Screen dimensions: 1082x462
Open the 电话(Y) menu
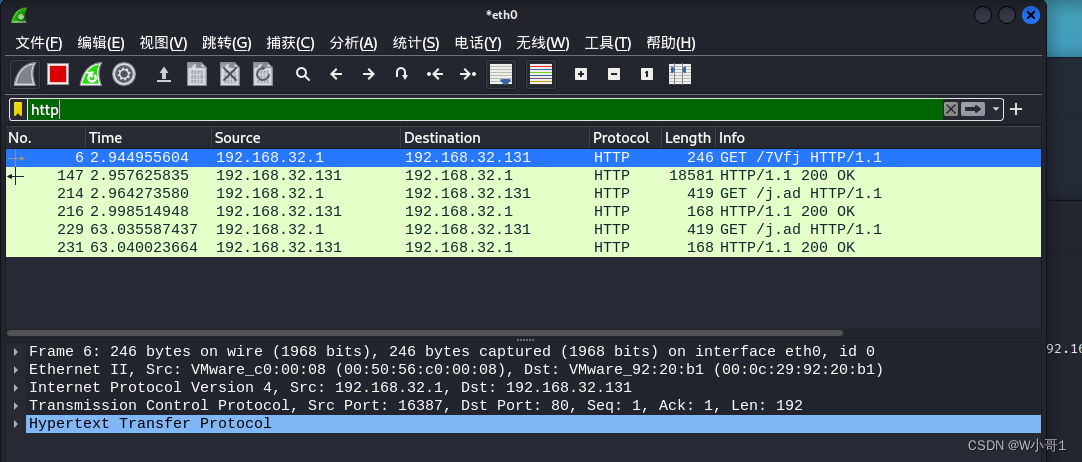coord(478,43)
